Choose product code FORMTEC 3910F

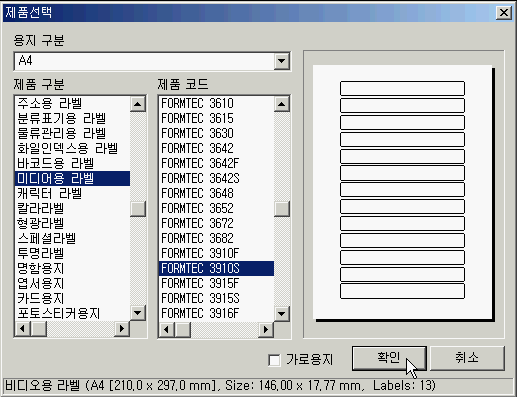pyautogui.click(x=216, y=253)
